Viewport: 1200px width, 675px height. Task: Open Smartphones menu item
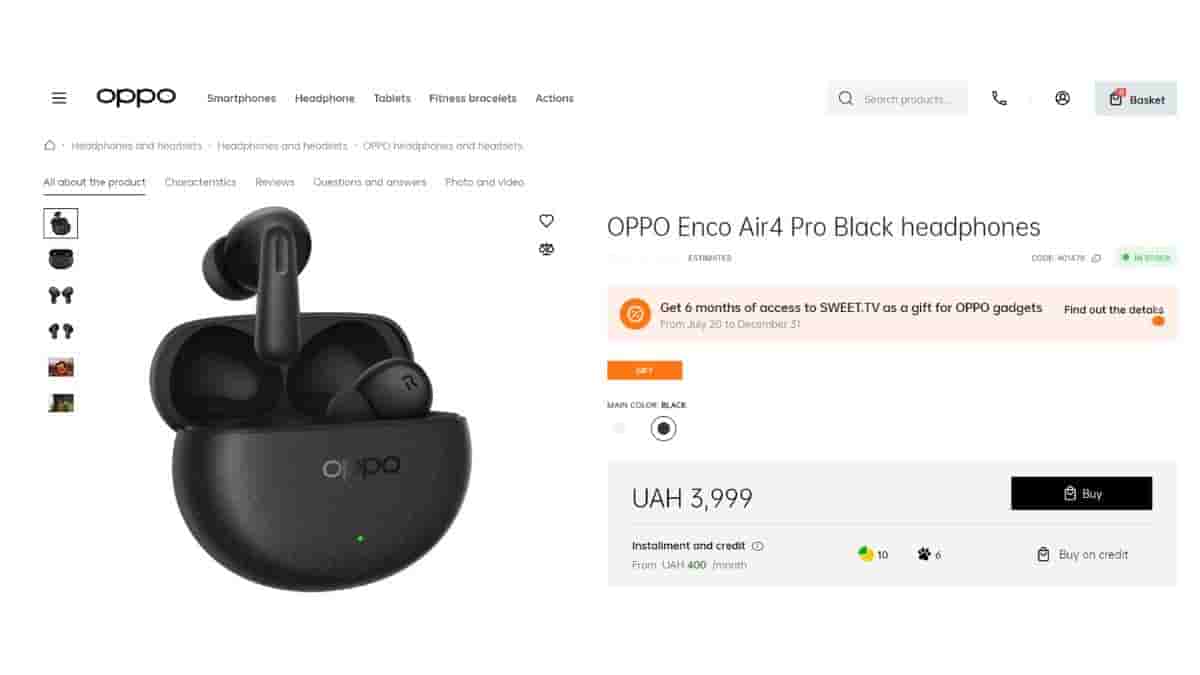(241, 98)
